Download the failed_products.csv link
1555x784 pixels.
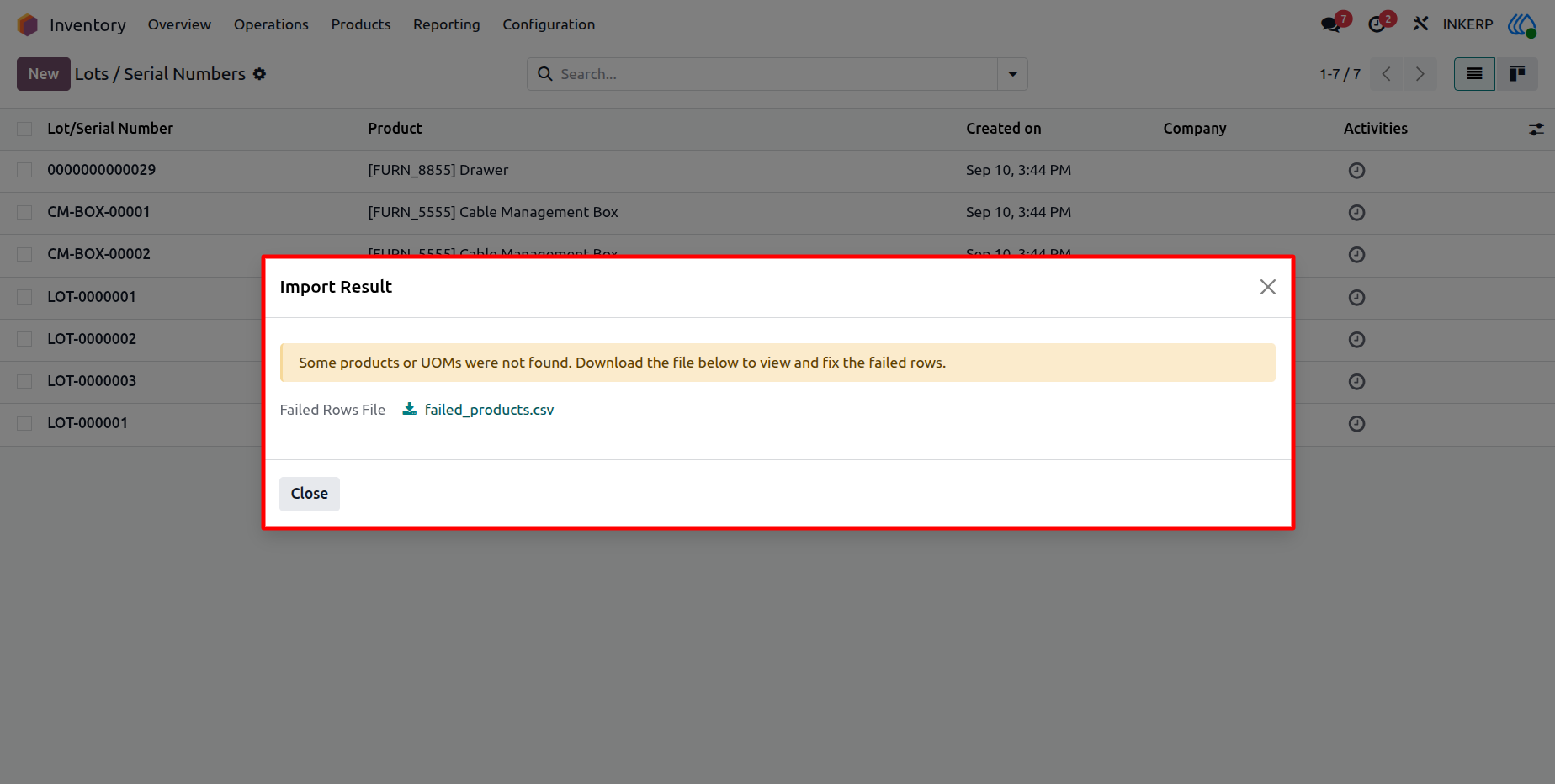coord(489,410)
